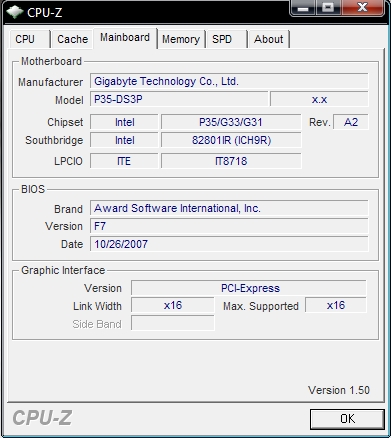Image resolution: width=391 pixels, height=438 pixels.
Task: Open the Cache tab
Action: pos(72,39)
